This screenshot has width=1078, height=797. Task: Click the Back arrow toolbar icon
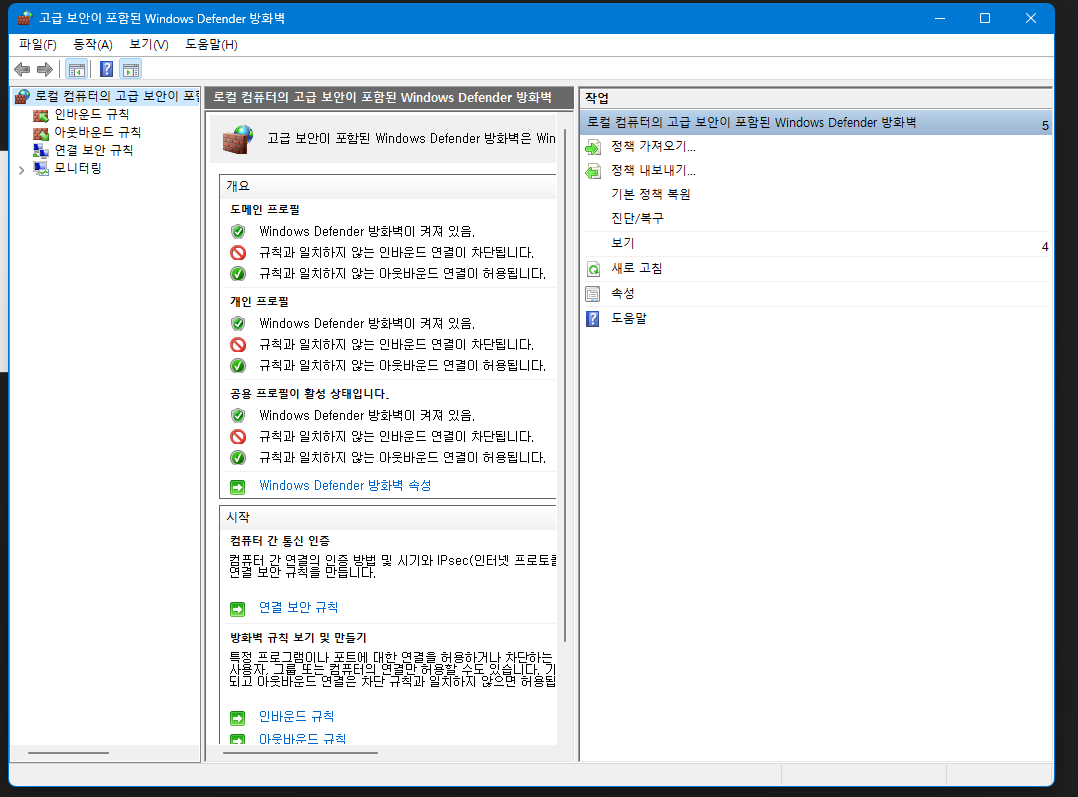pyautogui.click(x=22, y=69)
